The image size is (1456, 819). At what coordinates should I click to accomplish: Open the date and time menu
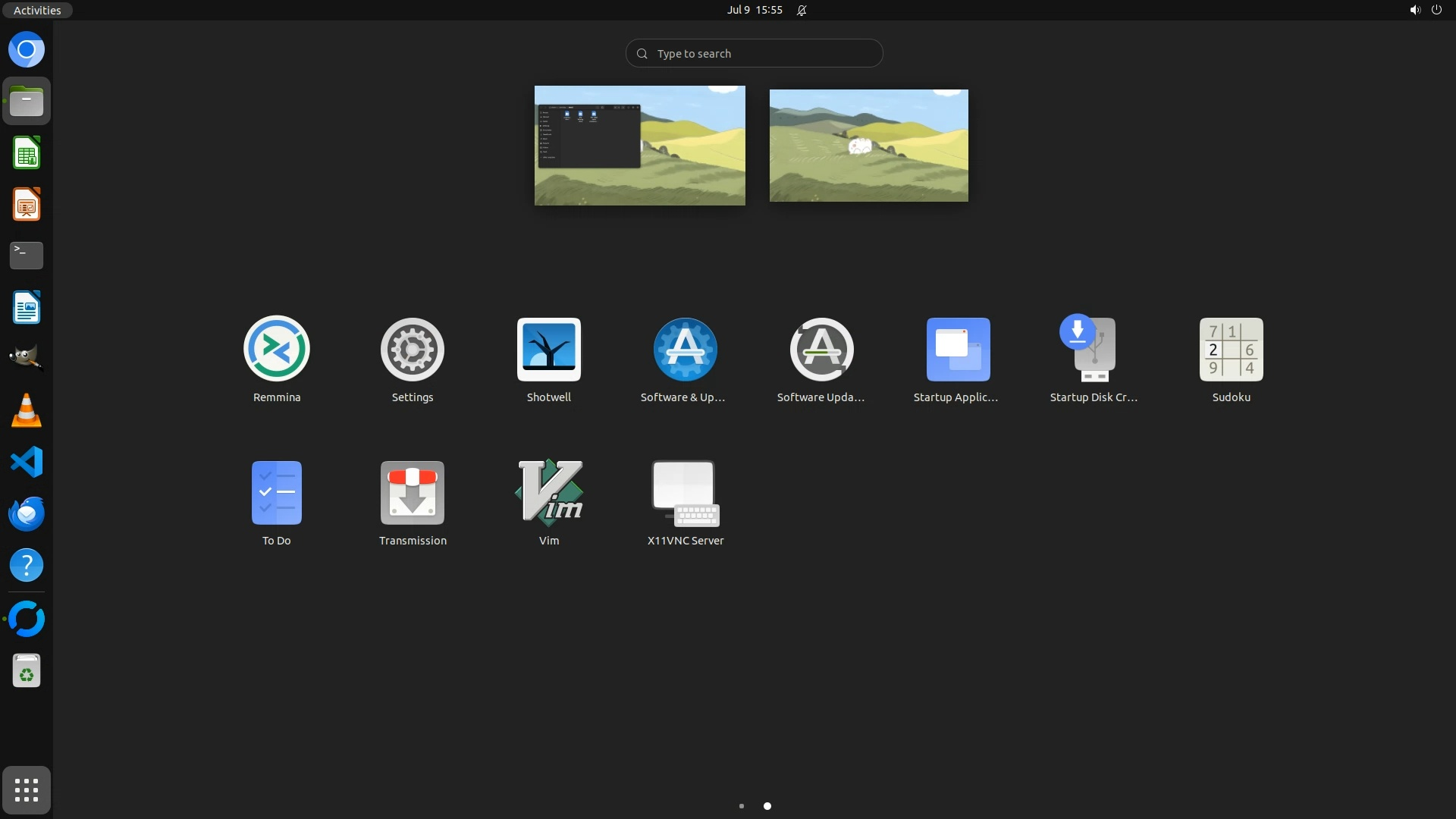click(x=754, y=10)
